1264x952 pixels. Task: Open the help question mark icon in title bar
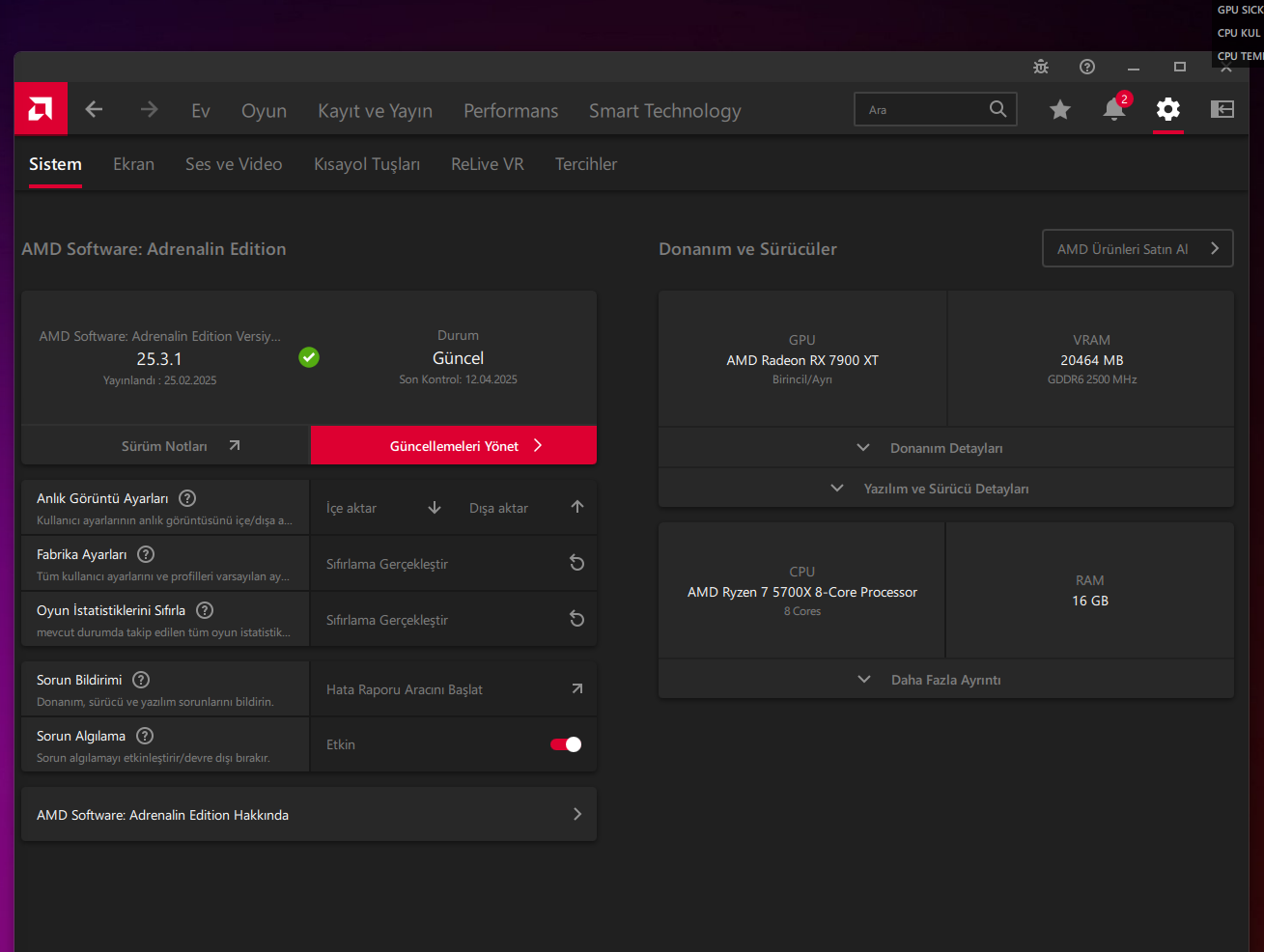pyautogui.click(x=1087, y=67)
